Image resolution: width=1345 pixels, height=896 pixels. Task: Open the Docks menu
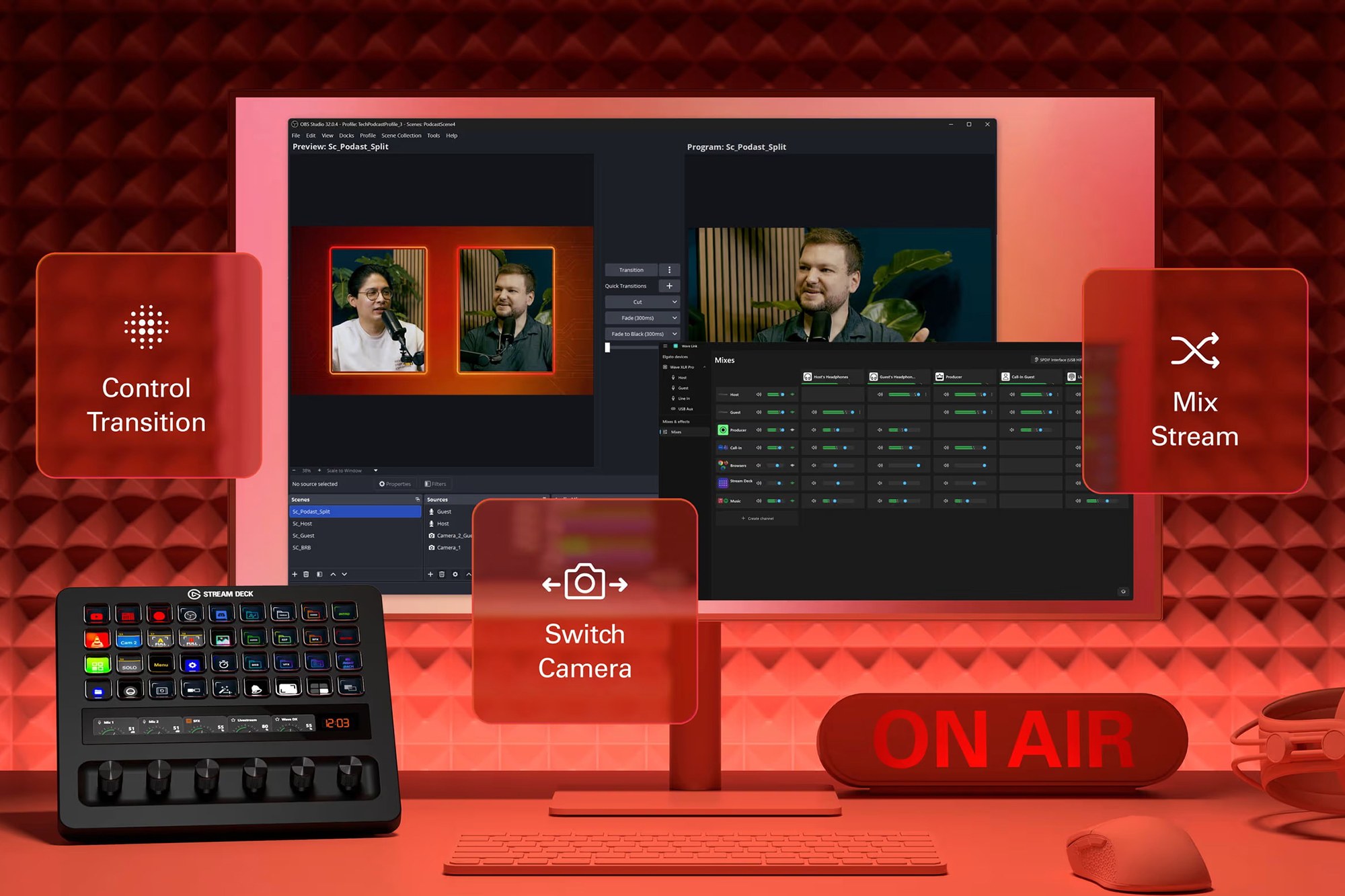tap(346, 136)
